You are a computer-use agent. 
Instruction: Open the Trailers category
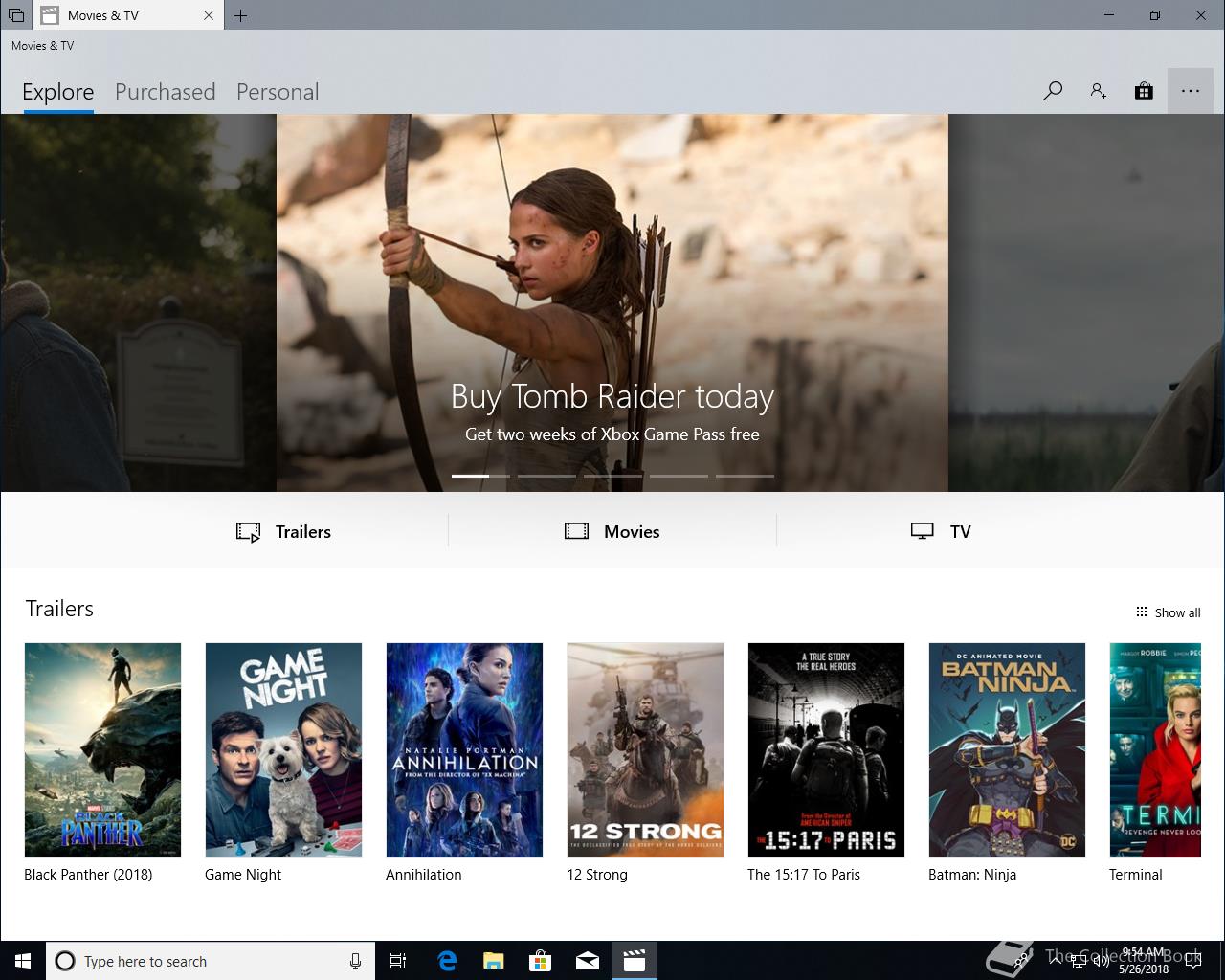(x=284, y=532)
